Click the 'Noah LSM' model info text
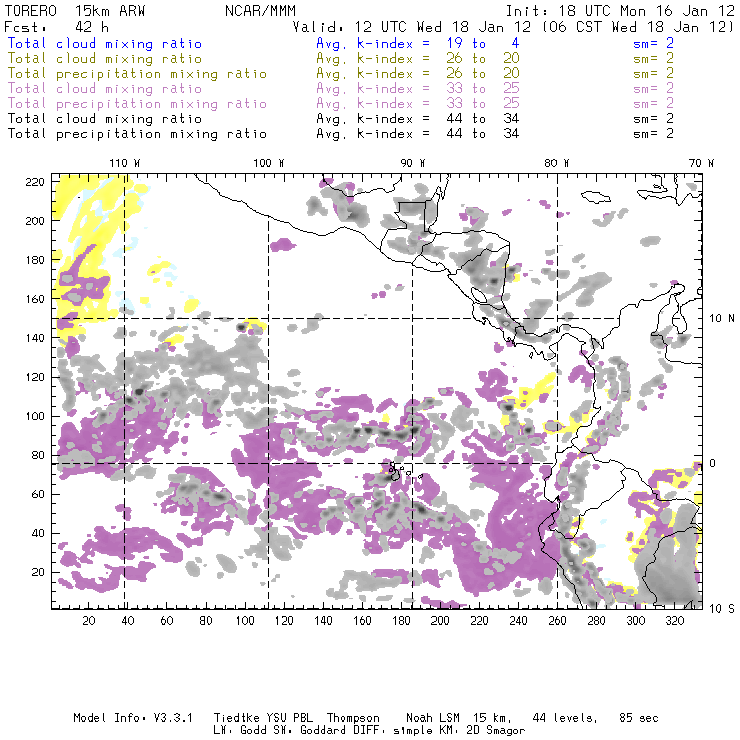This screenshot has height=740, width=740. 433,718
